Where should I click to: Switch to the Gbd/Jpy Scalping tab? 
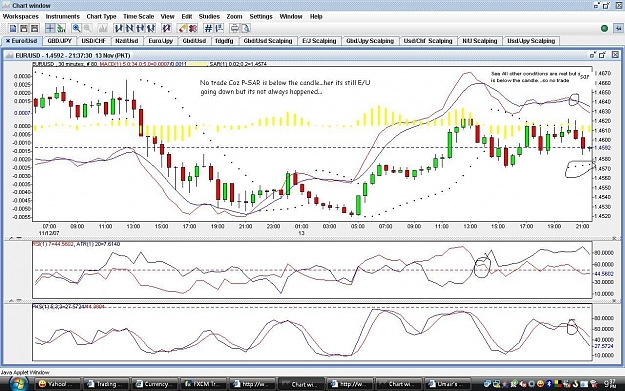[x=370, y=41]
